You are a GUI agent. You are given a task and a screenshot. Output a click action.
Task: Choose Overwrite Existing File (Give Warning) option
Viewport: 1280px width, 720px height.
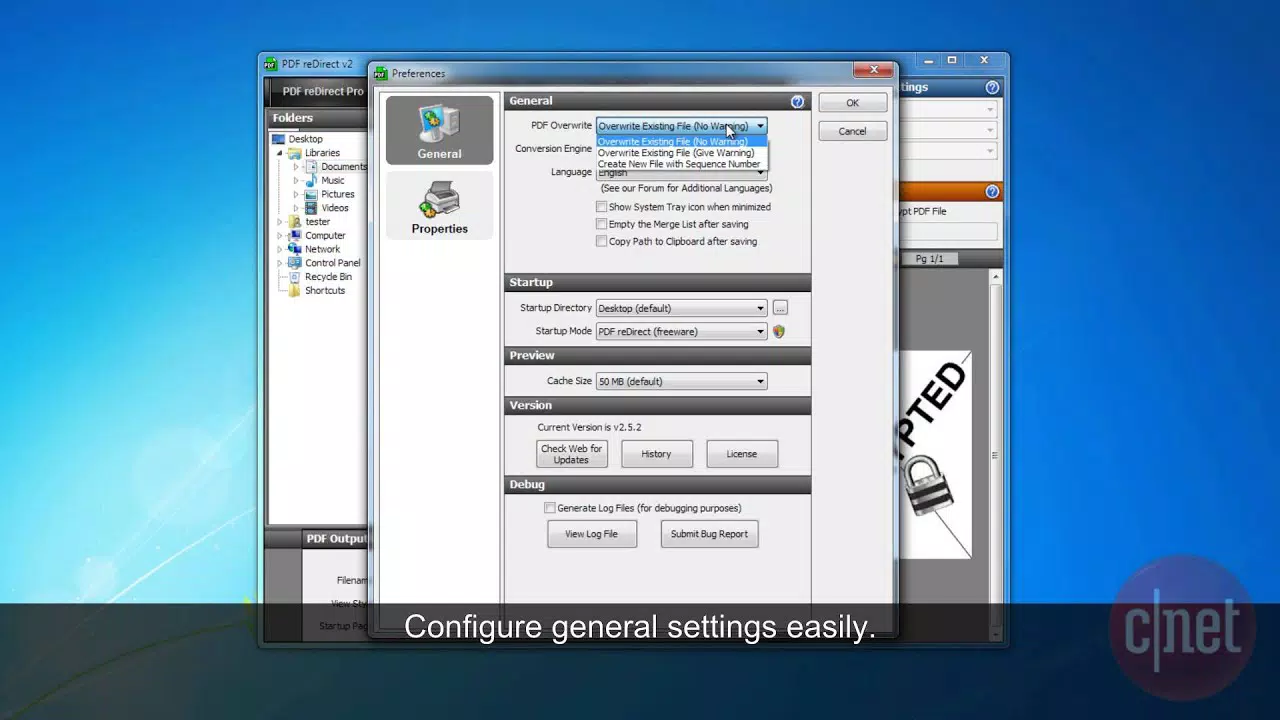[x=681, y=153]
